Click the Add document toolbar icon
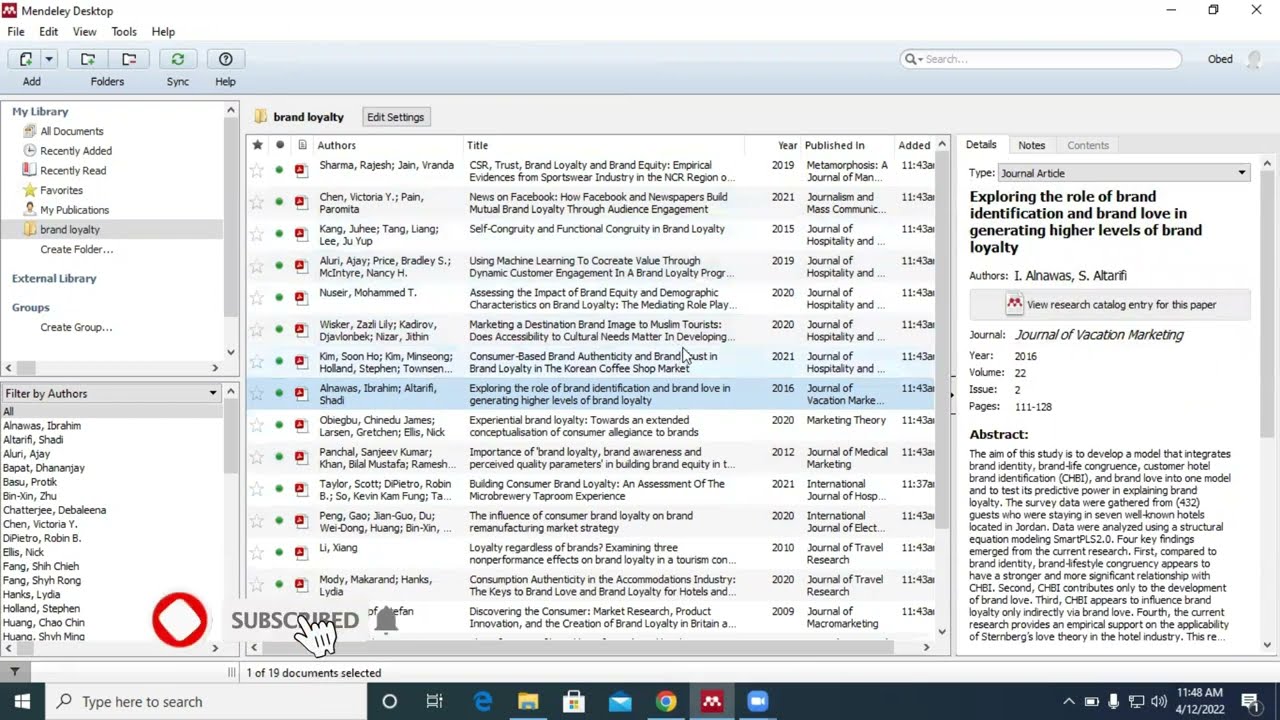This screenshot has width=1280, height=720. pos(26,59)
